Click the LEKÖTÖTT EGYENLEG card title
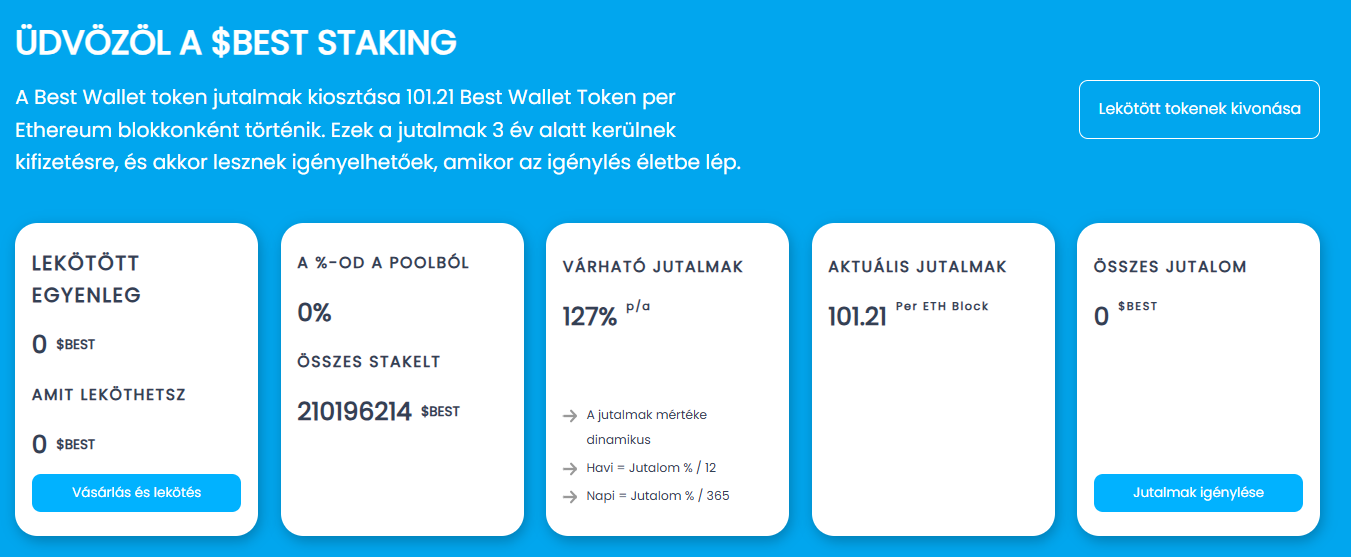Screen dimensions: 1351x557 pos(86,279)
